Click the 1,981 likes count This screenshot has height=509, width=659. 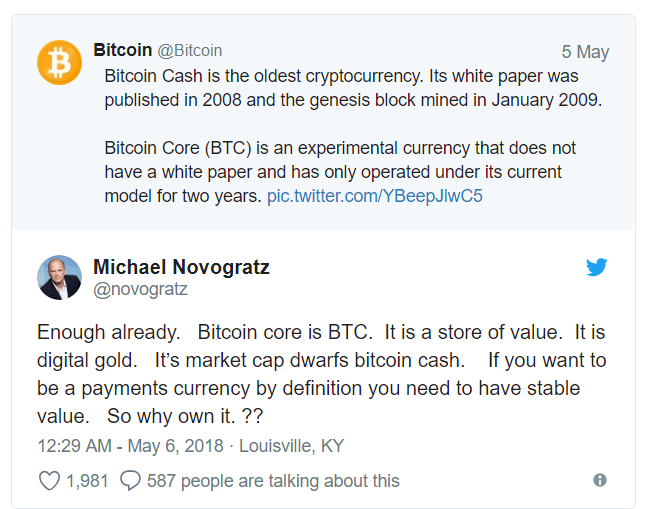[87, 481]
